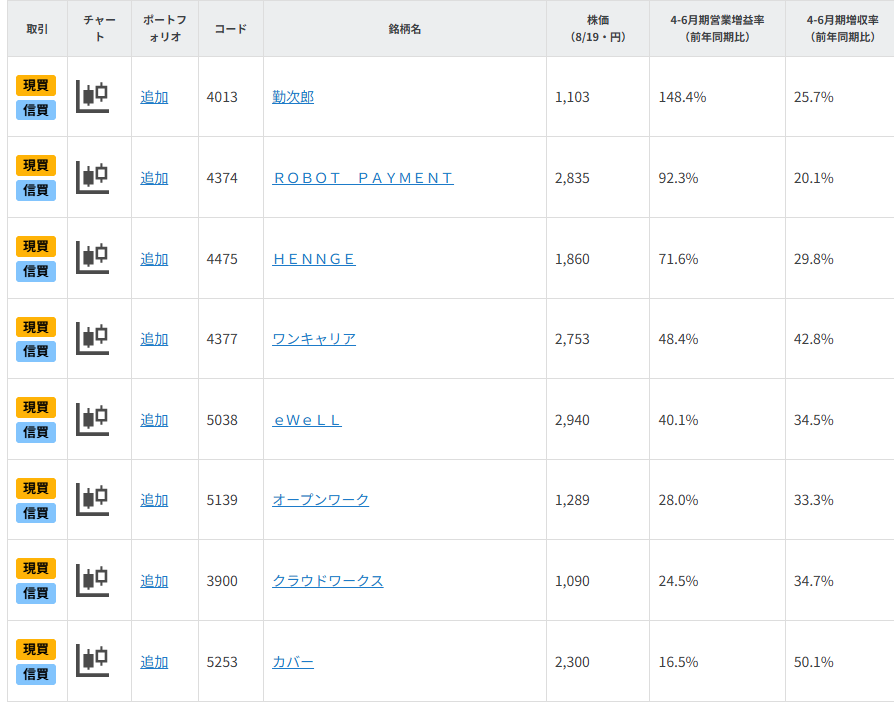The width and height of the screenshot is (894, 716).
Task: Click 信買 button for eWeLL row
Action: tap(36, 433)
